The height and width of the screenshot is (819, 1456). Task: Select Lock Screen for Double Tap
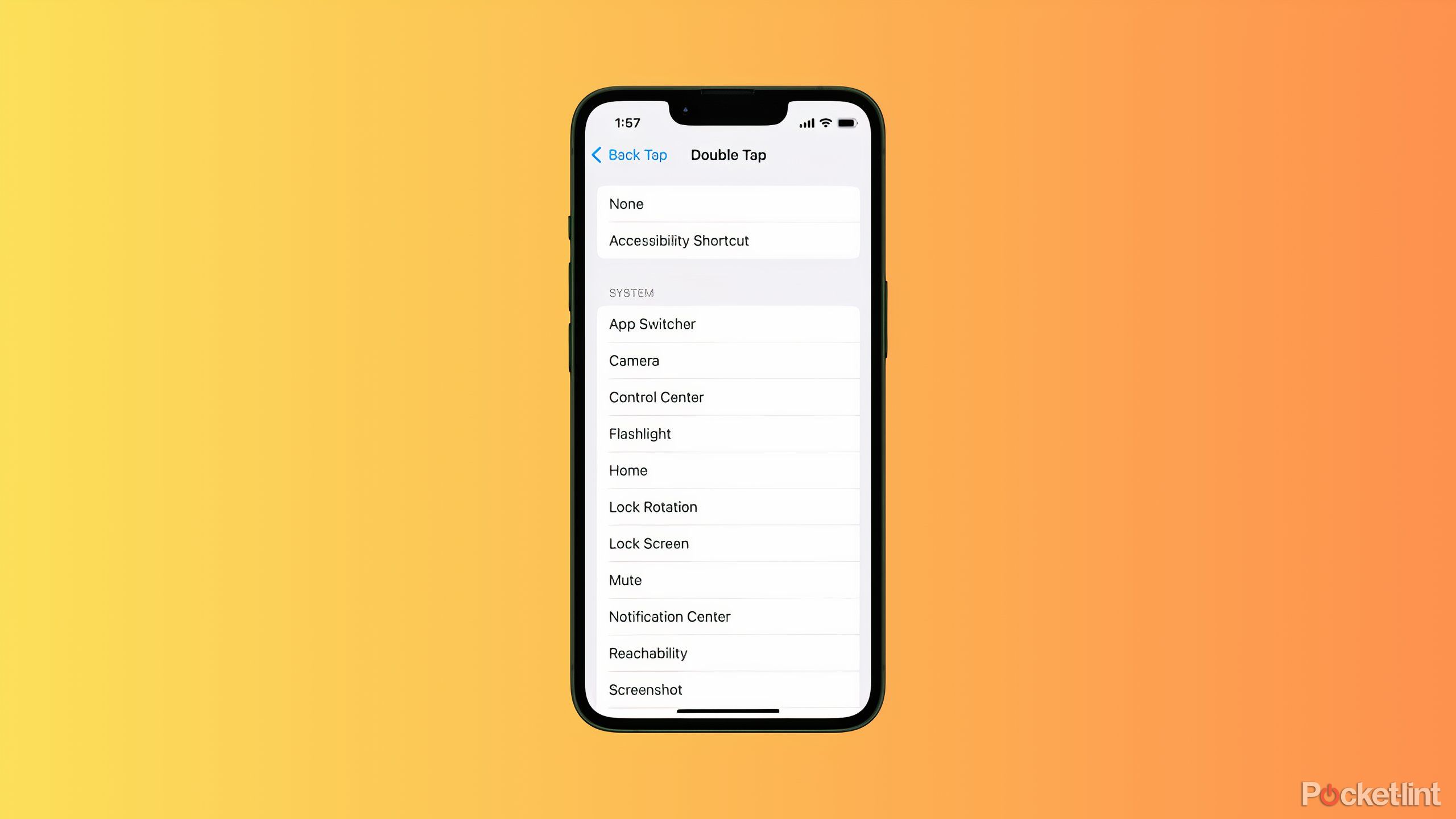point(727,543)
